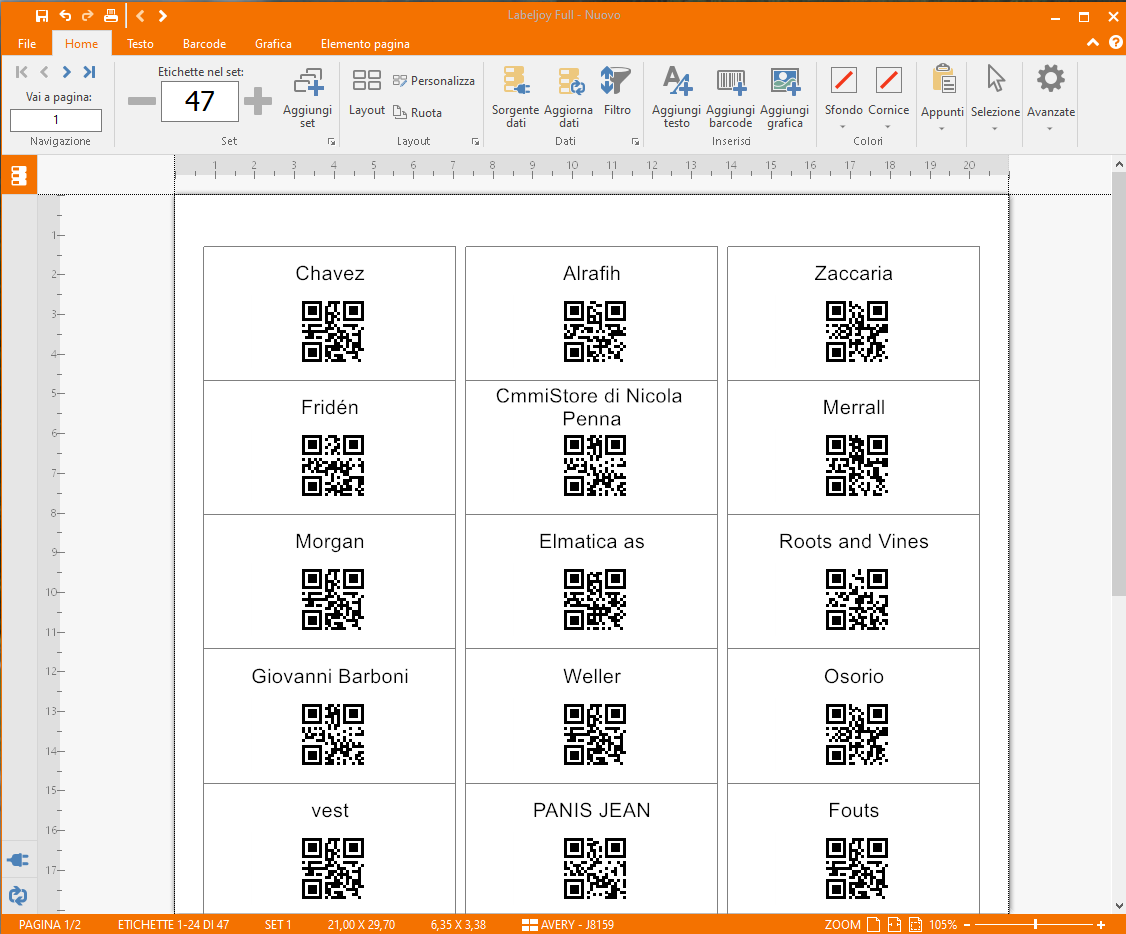
Task: Select the QR code on the Alrafih label
Action: [x=595, y=331]
